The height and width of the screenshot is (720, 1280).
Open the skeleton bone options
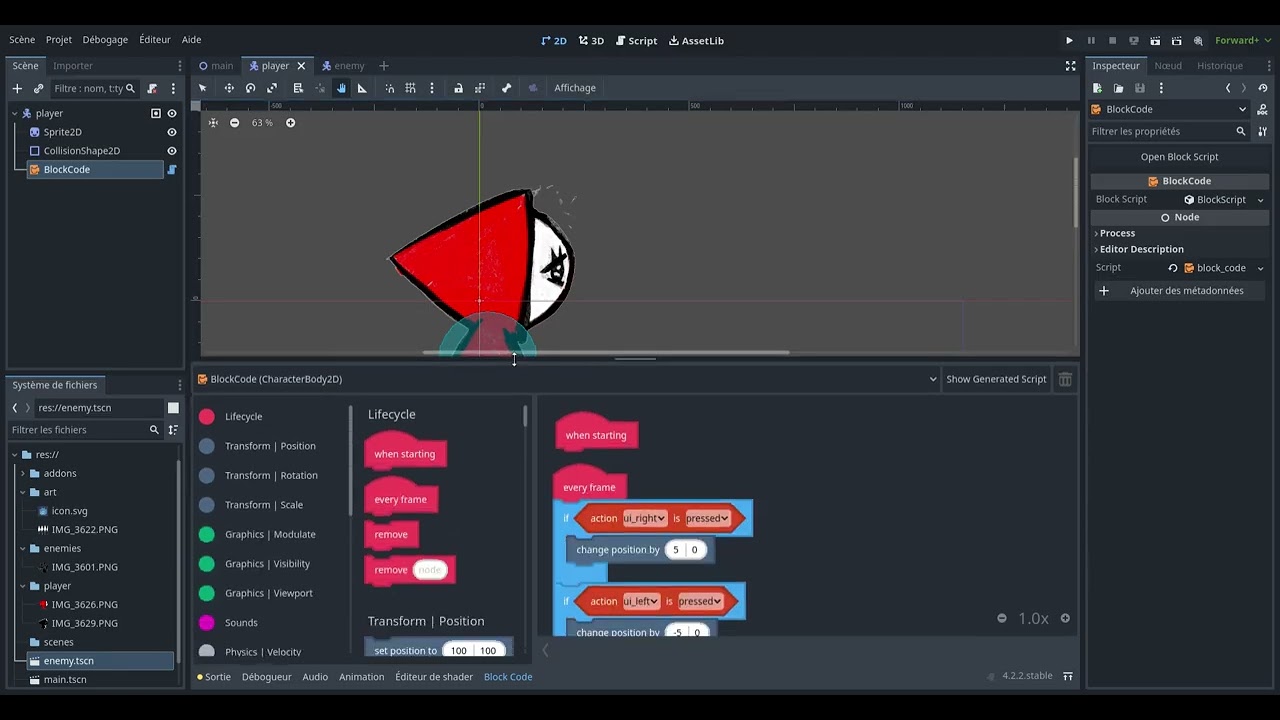[506, 88]
